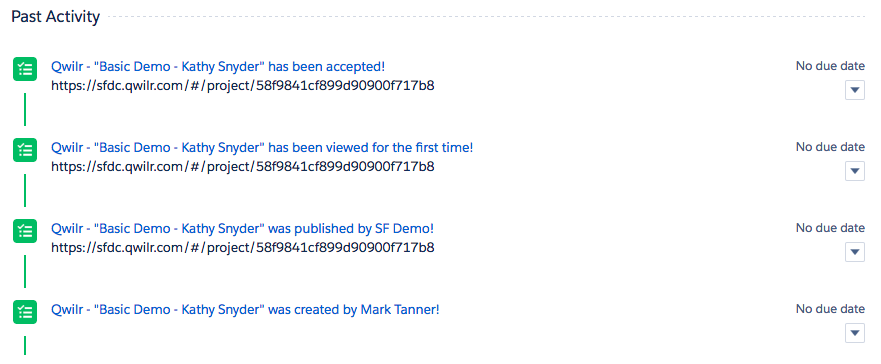881x364 pixels.
Task: Click the qwilr project URL under published entry
Action: 243,248
